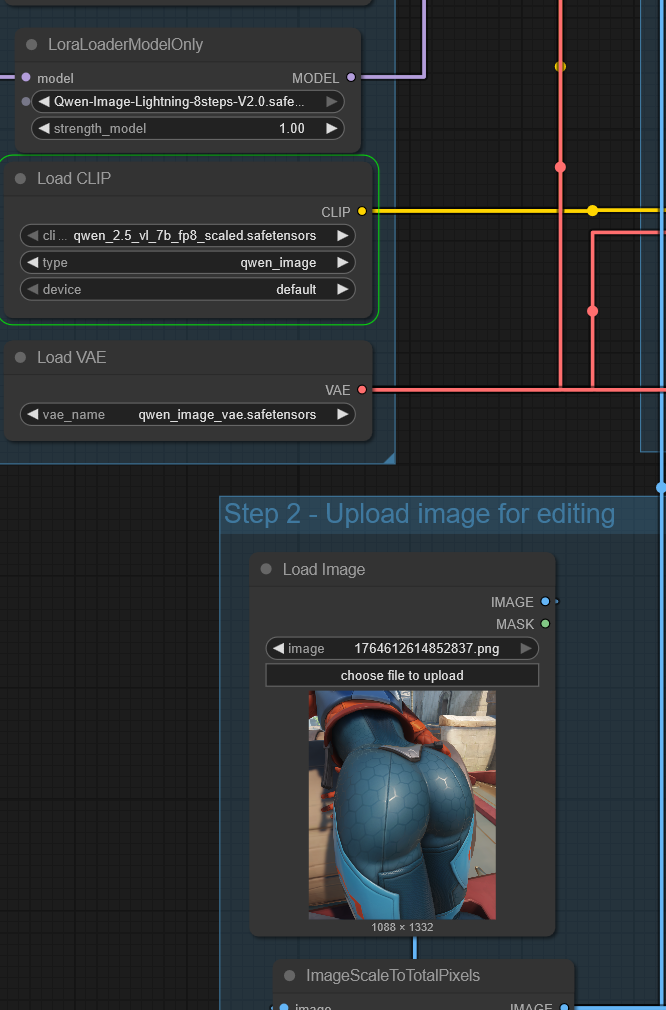Click the 1088 × 1332 dimensions label
Image resolution: width=666 pixels, height=1010 pixels.
point(402,928)
